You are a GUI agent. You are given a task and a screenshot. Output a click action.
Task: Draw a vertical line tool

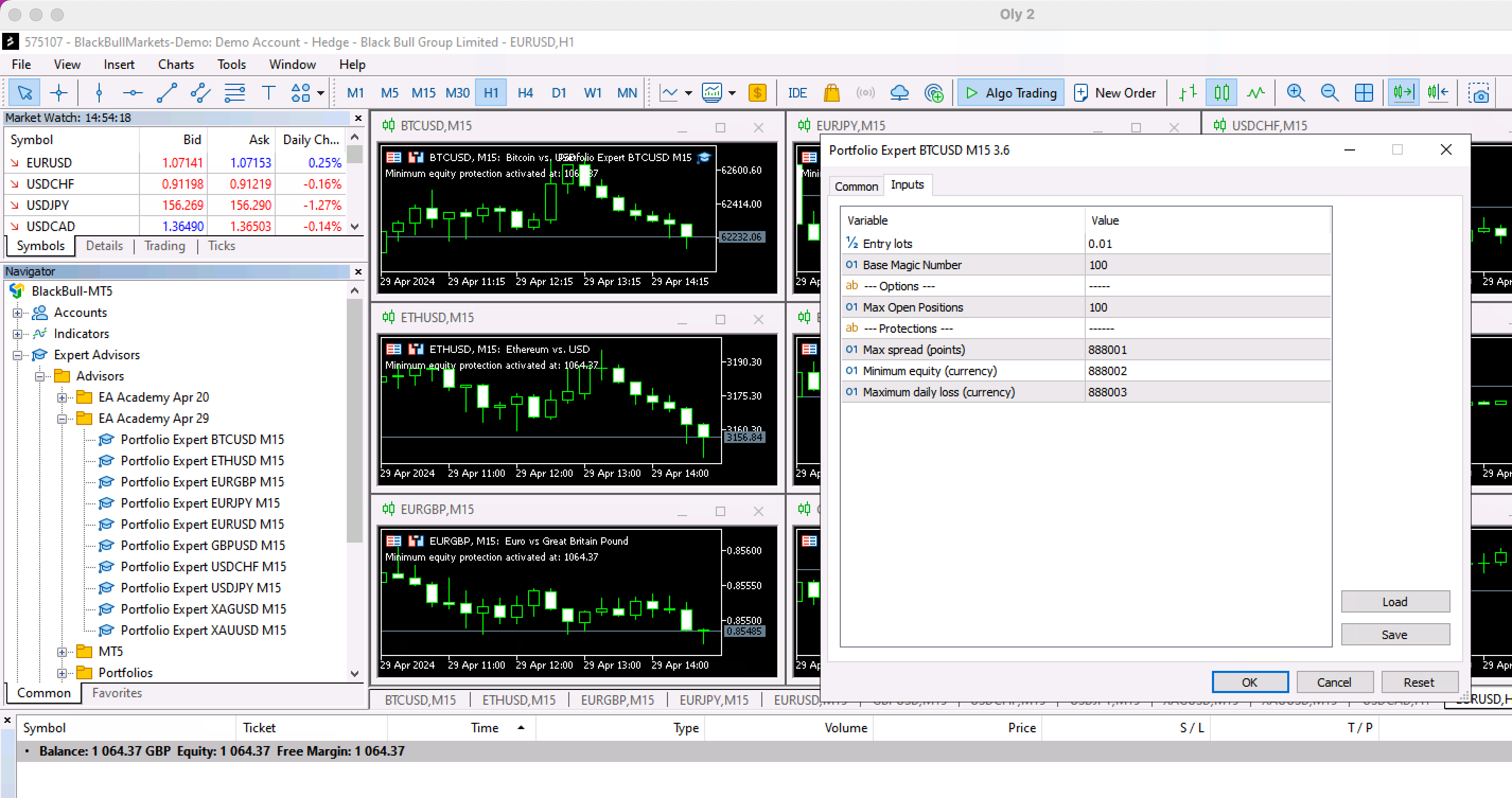[99, 93]
